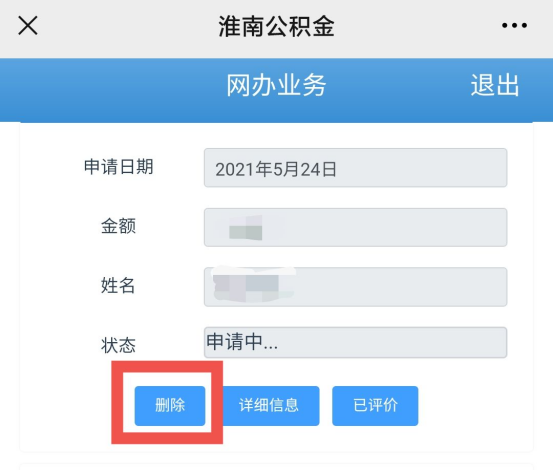Select the 状态 field showing 申请中...
Screen dimensions: 553x470
click(356, 342)
